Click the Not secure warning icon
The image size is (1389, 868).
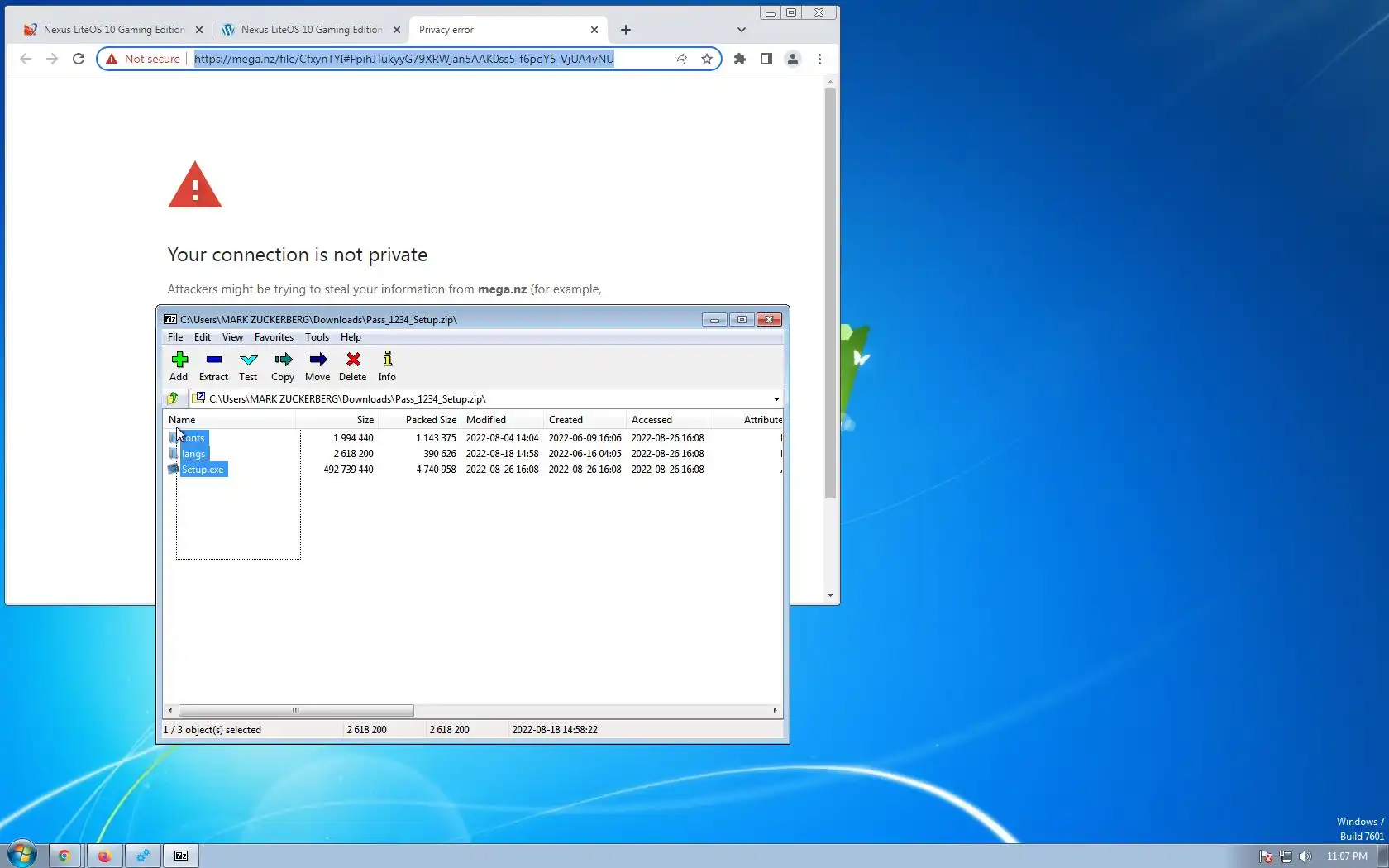[x=112, y=59]
